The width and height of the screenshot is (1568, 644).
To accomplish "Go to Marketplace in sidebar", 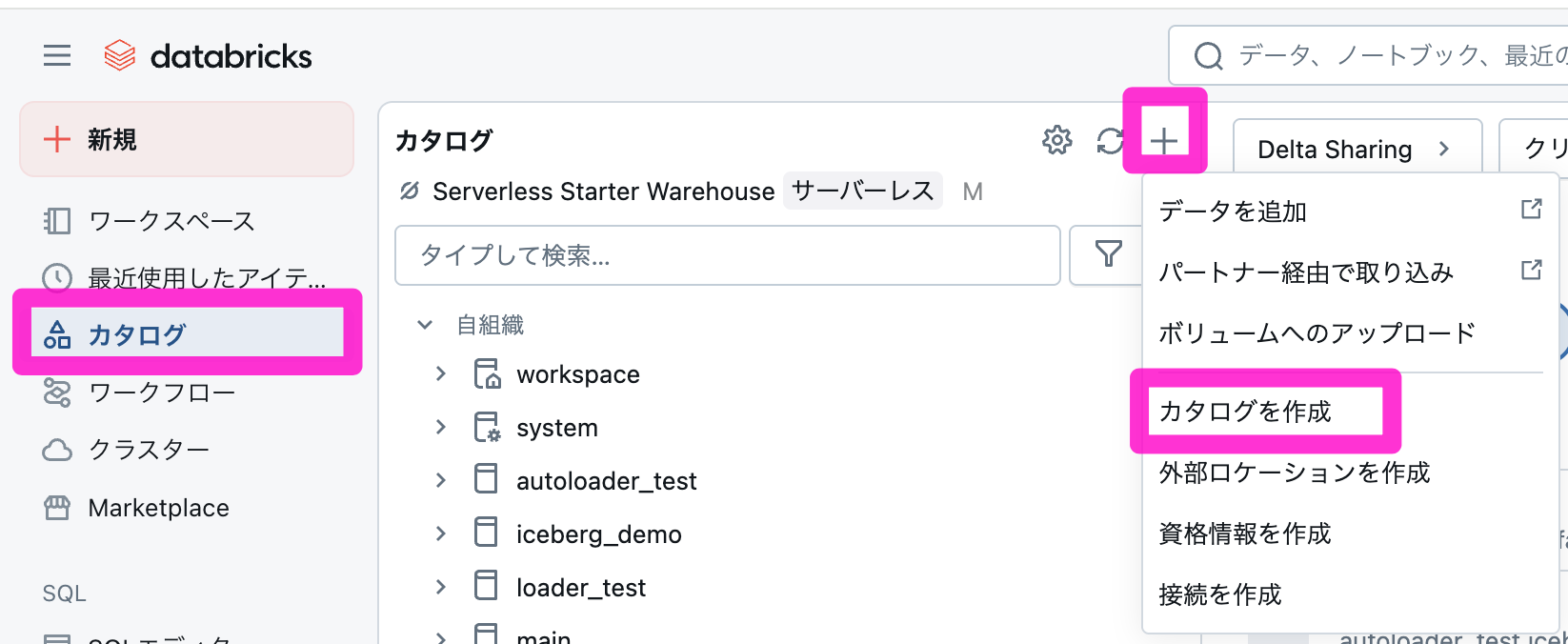I will (x=158, y=508).
